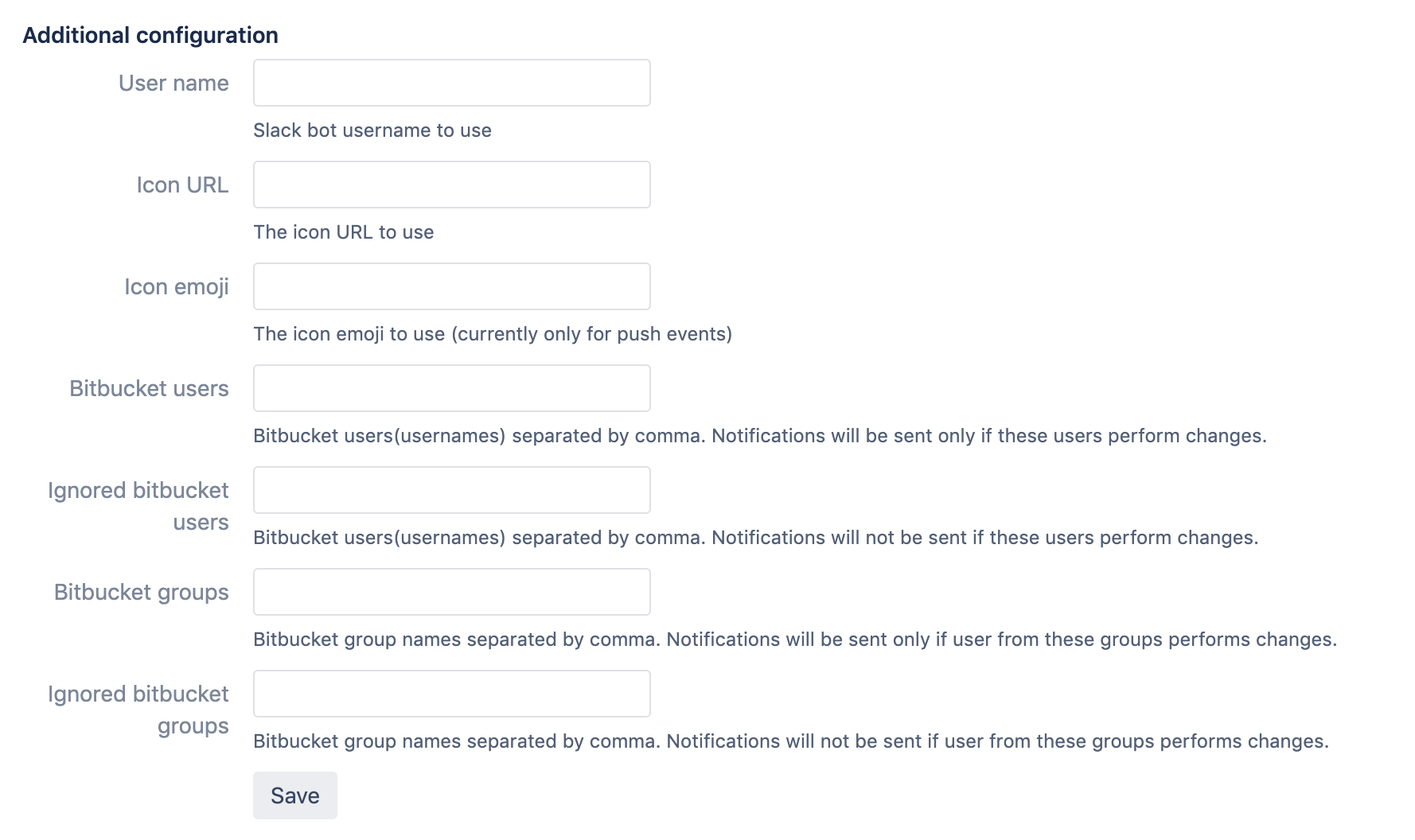
Task: Click the "will be sent only if these users" description
Action: (x=759, y=436)
